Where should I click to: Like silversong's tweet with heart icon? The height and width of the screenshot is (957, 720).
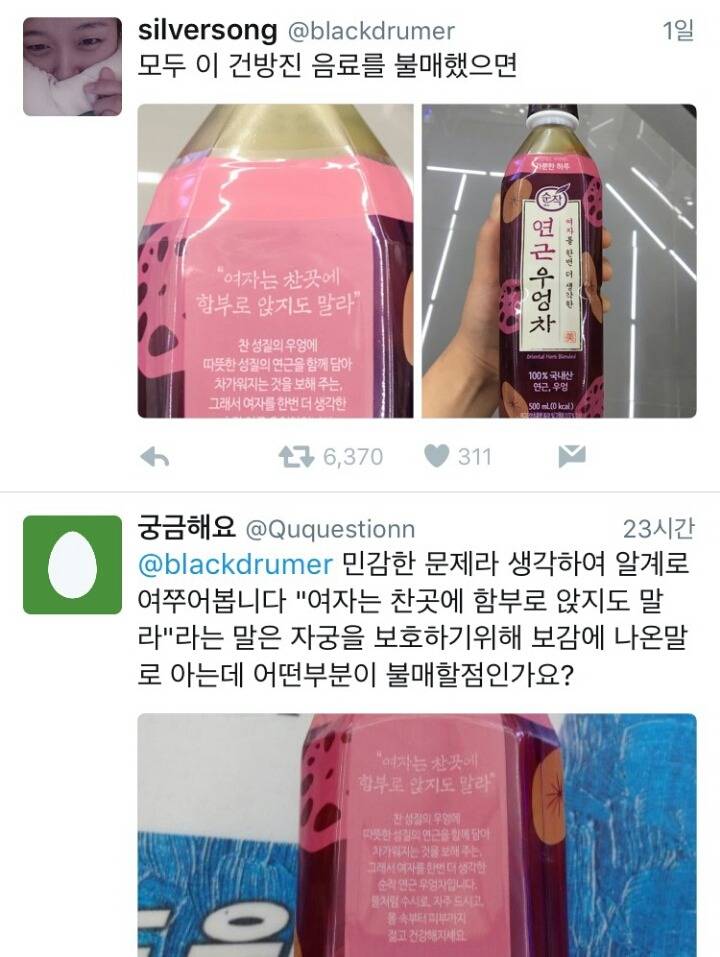click(x=436, y=456)
